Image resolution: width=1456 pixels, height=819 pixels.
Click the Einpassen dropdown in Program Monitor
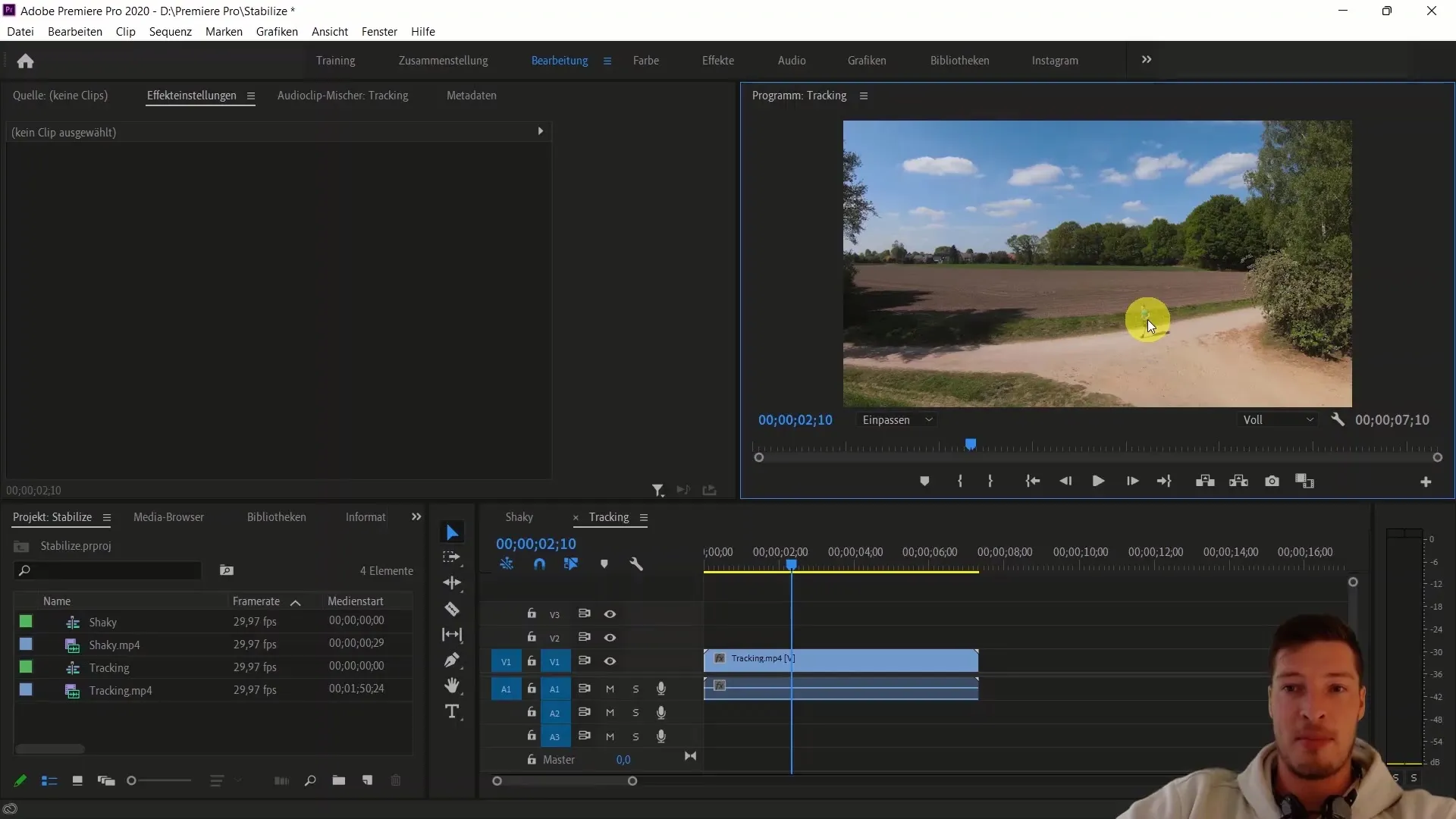(x=895, y=419)
